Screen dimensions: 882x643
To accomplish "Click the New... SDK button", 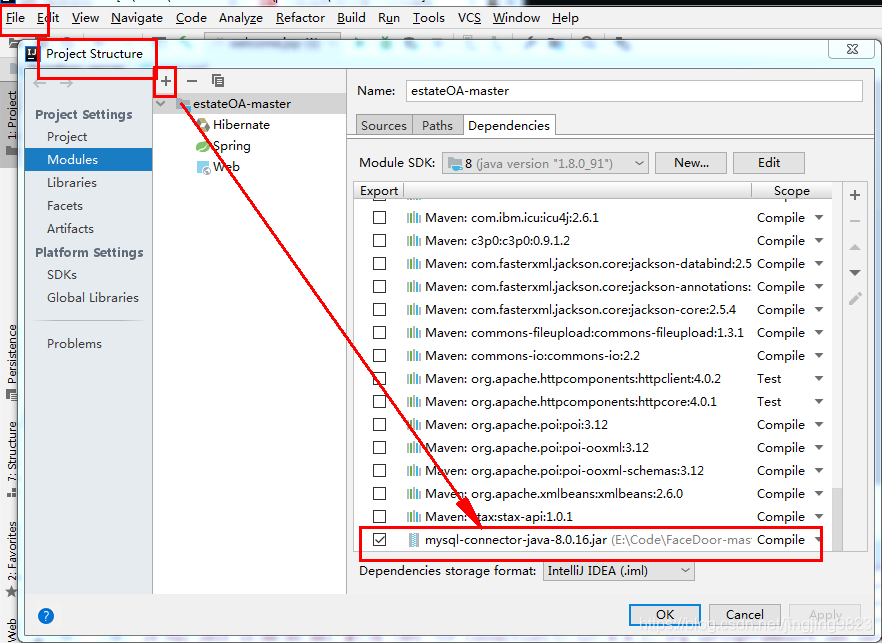I will point(691,163).
